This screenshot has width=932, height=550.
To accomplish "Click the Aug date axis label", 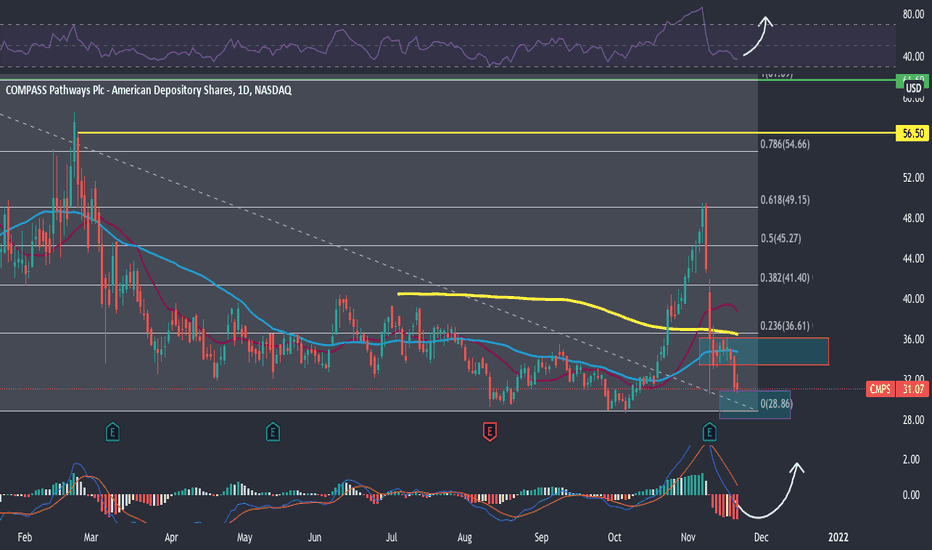I will click(x=465, y=538).
